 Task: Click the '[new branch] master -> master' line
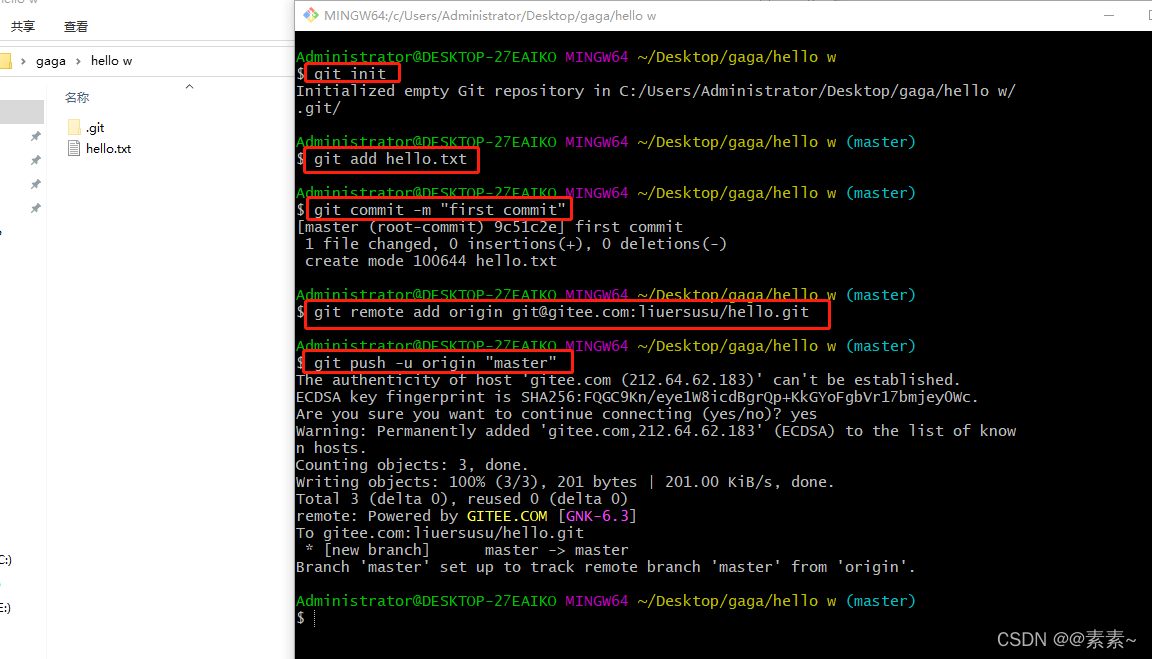click(467, 550)
